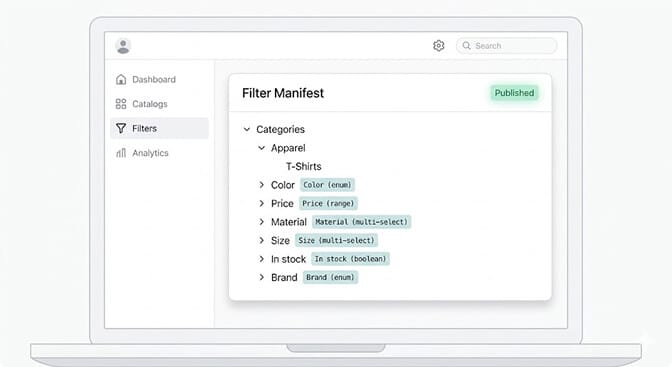The image size is (672, 367).
Task: Select the Color filter name
Action: click(x=283, y=185)
